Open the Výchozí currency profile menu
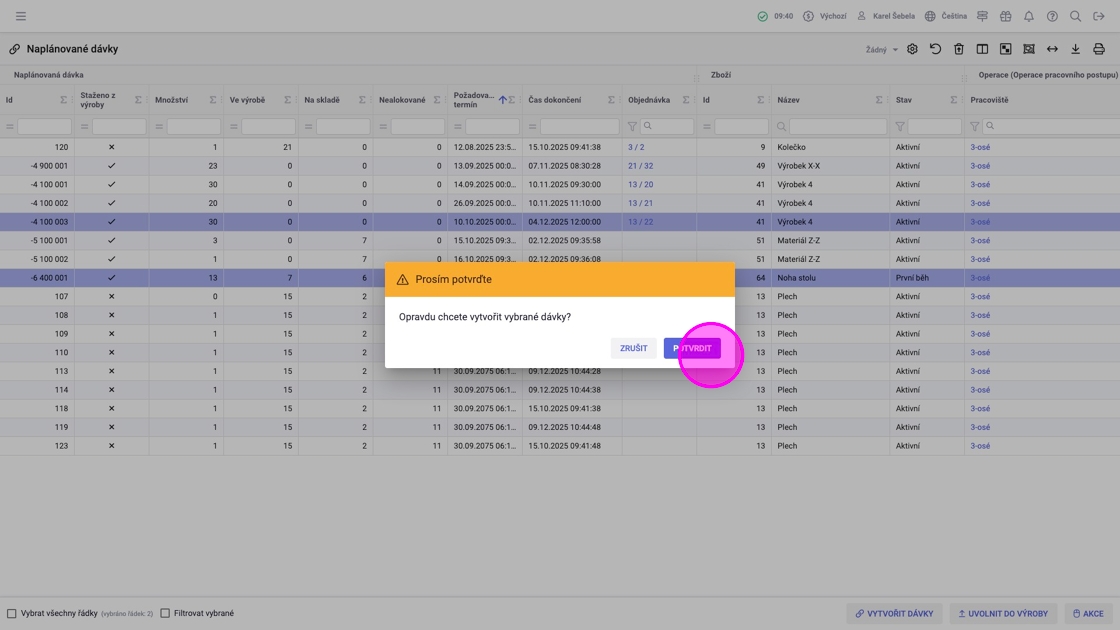Screen dimensions: 1120x630 [825, 16]
